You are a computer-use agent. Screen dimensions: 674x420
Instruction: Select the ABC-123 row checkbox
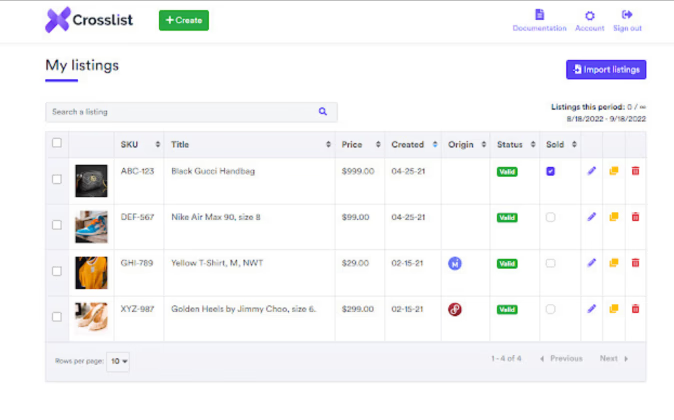pyautogui.click(x=57, y=179)
